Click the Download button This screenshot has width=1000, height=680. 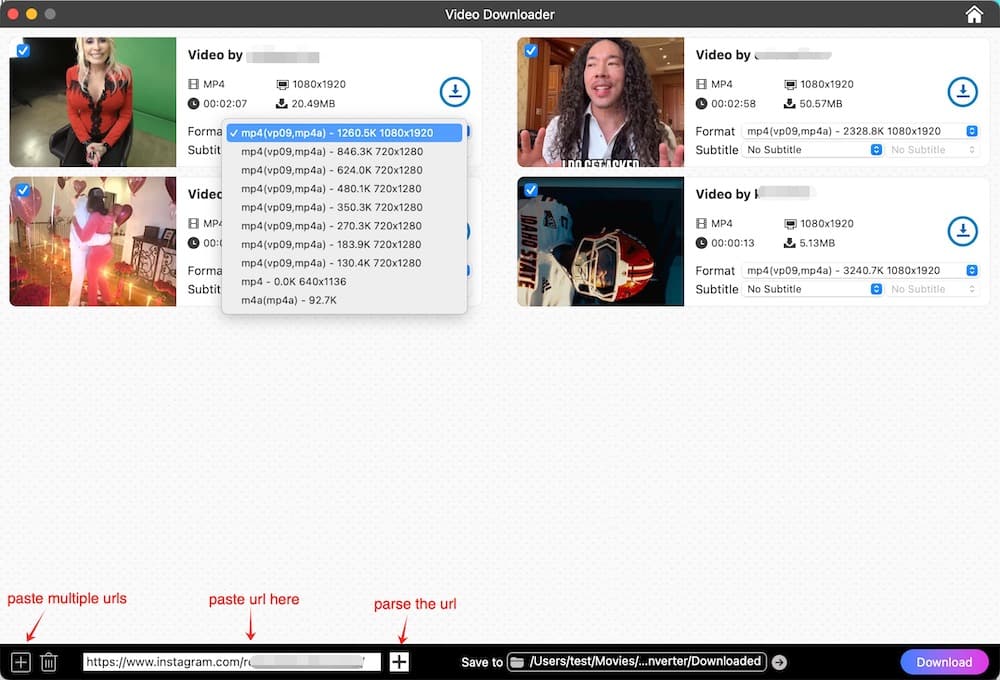pyautogui.click(x=944, y=662)
